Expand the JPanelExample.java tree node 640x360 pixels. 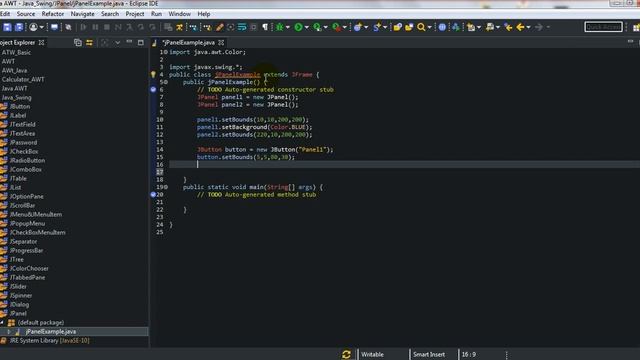click(x=9, y=331)
